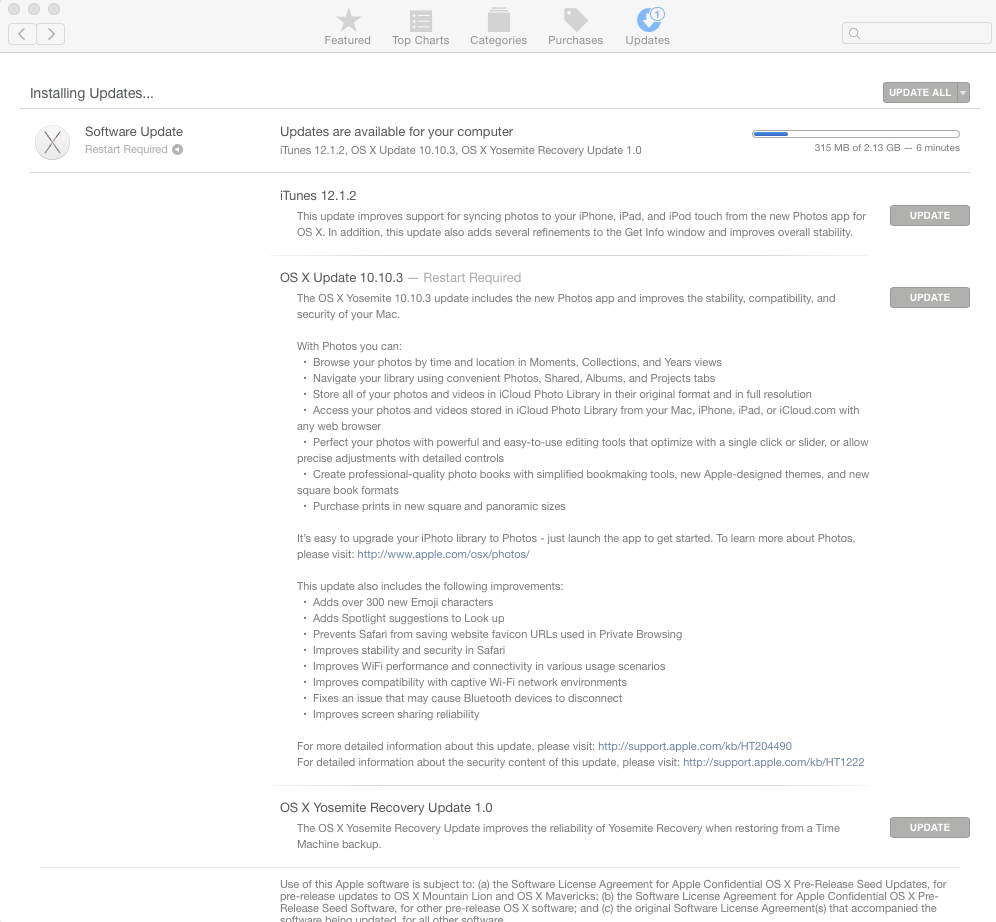
Task: Click the download progress bar
Action: (x=856, y=134)
